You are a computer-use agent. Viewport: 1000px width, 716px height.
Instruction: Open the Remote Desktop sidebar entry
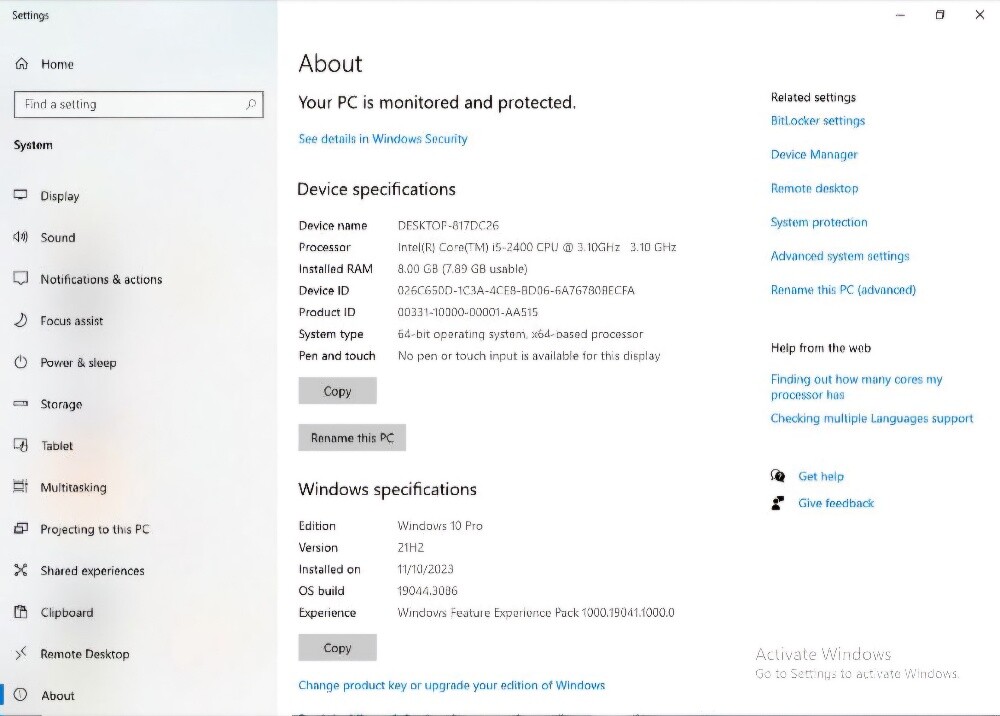(x=84, y=654)
